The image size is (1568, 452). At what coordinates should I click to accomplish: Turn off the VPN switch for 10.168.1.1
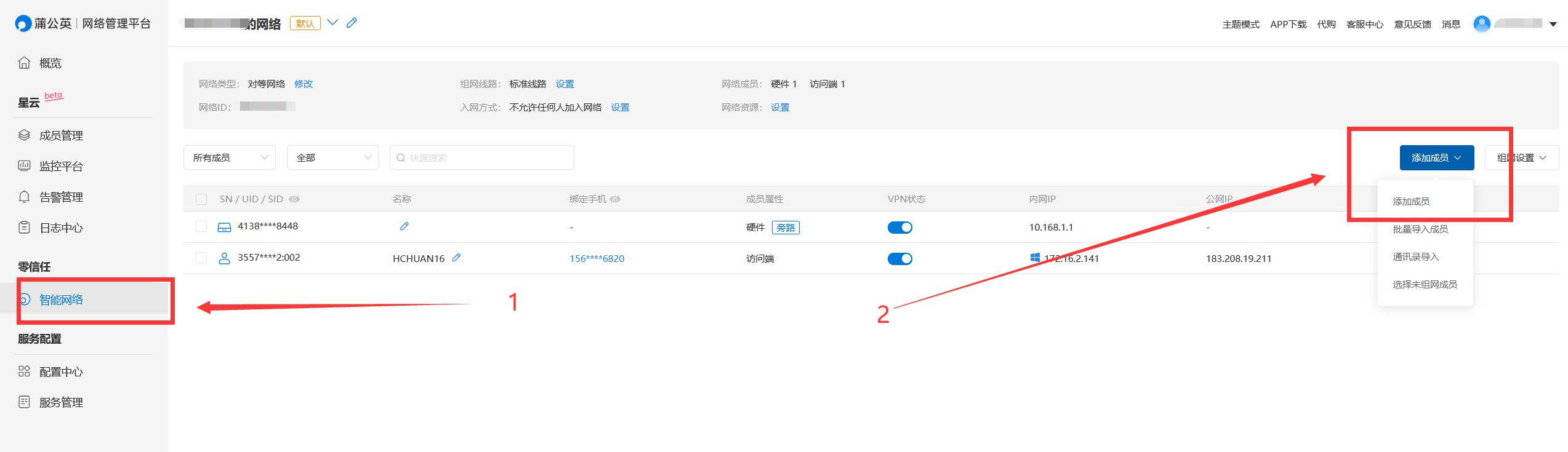[x=899, y=228]
